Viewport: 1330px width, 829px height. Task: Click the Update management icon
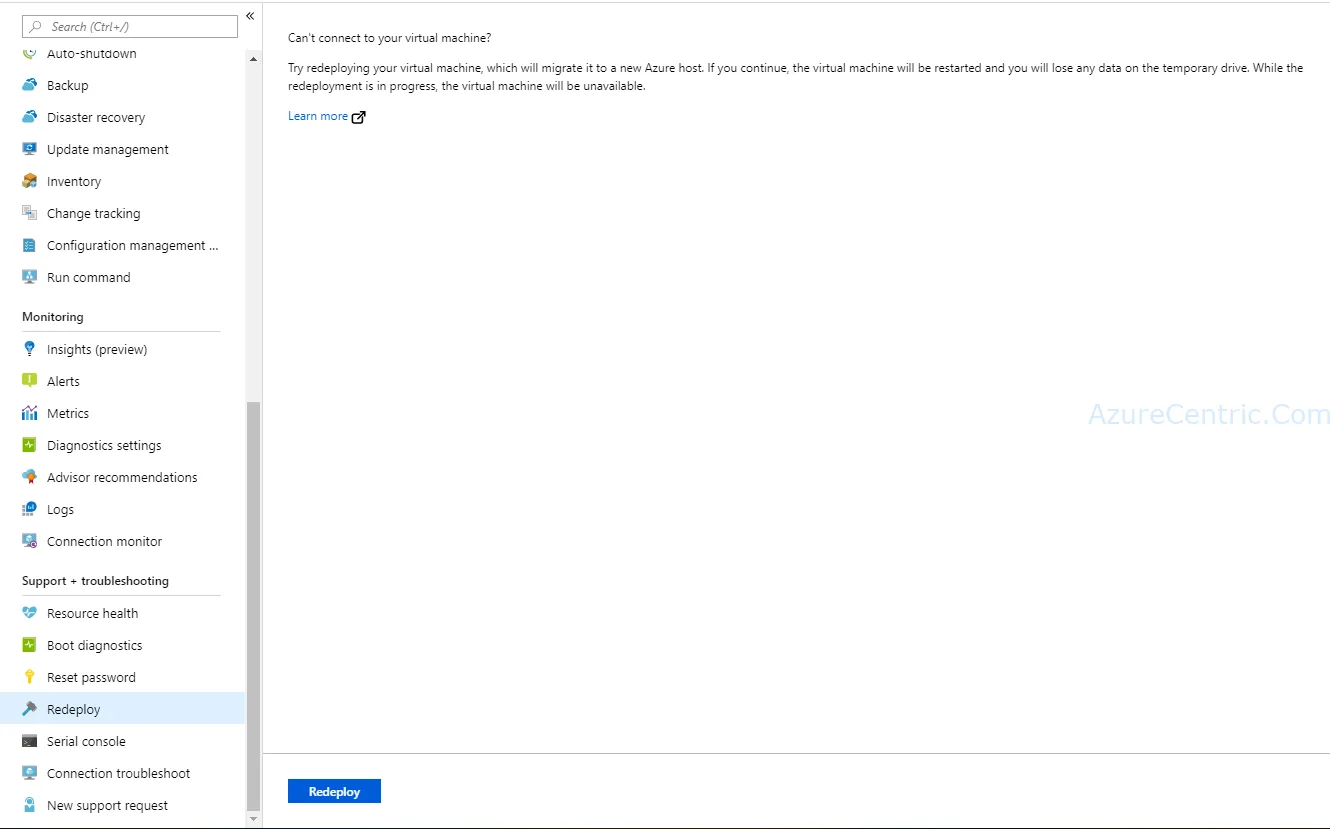coord(30,149)
